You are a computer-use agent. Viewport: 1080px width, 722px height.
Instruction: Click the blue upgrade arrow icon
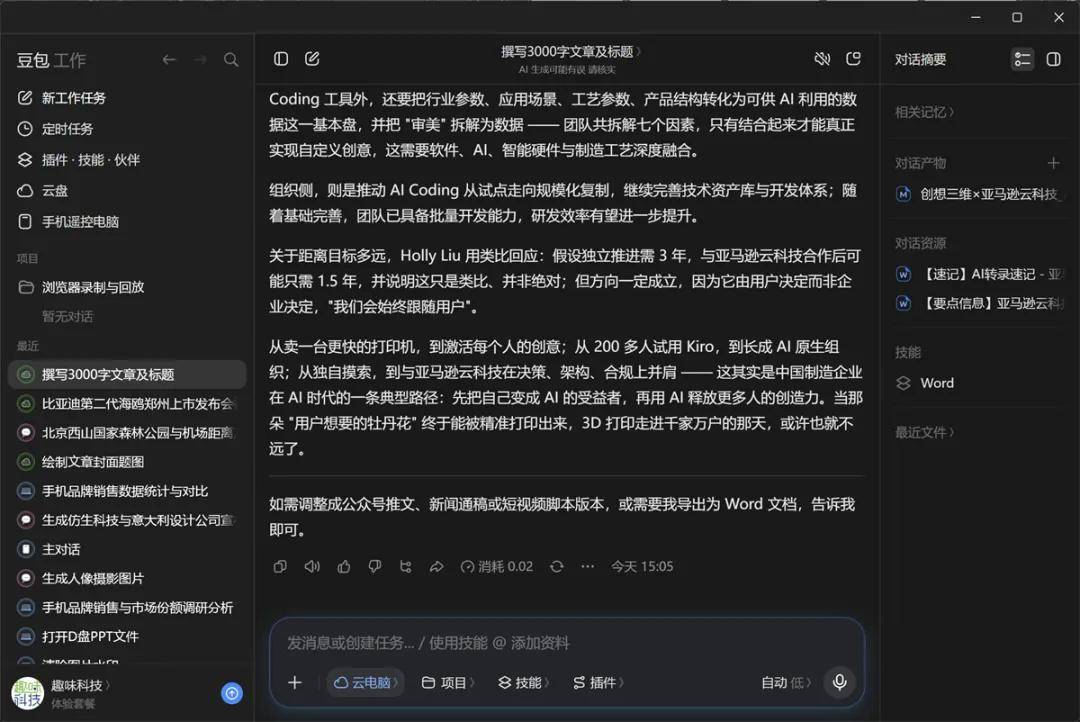pyautogui.click(x=232, y=693)
